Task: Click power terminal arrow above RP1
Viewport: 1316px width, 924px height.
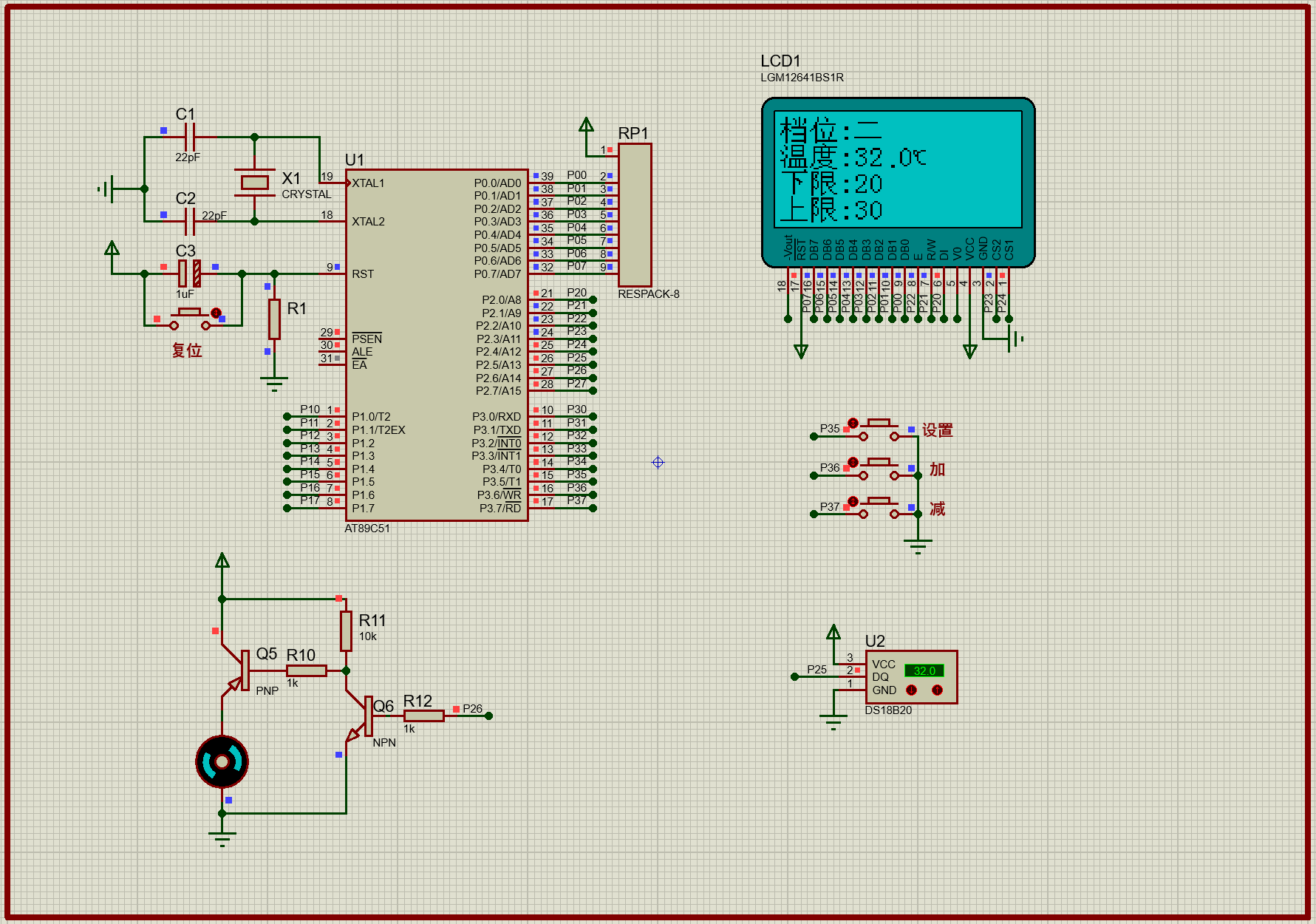Action: pyautogui.click(x=586, y=124)
